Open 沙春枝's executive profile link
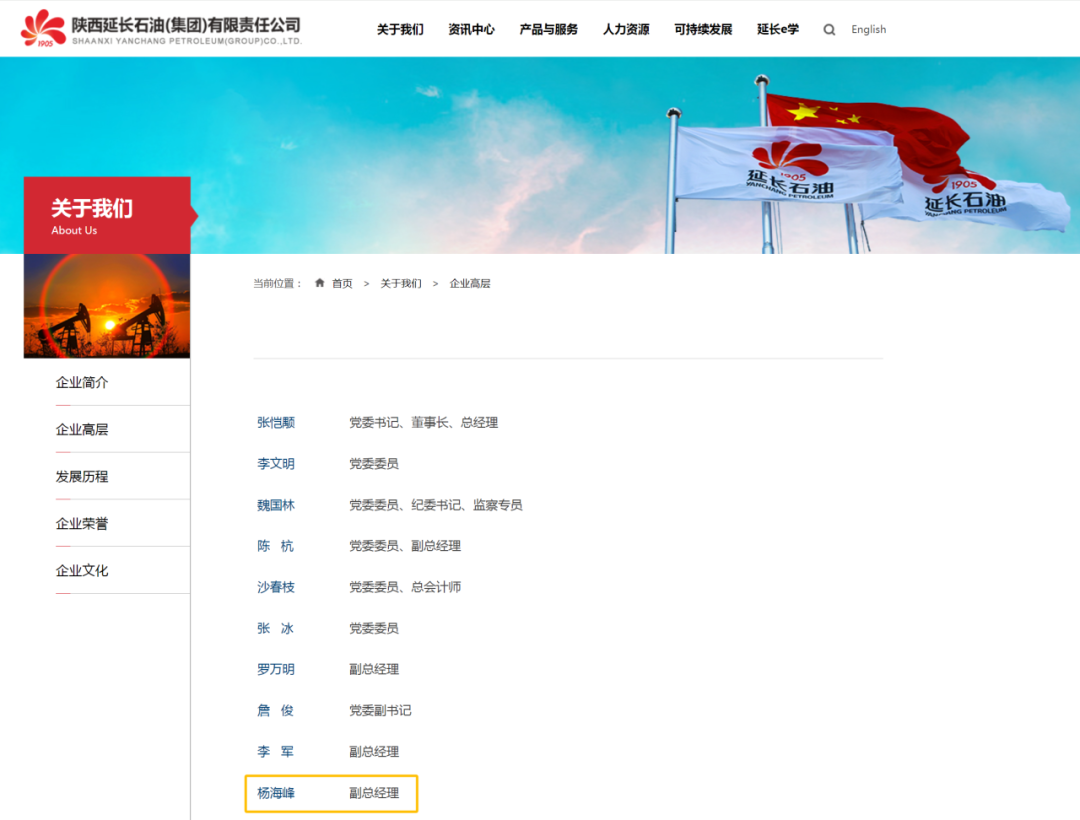 tap(276, 587)
